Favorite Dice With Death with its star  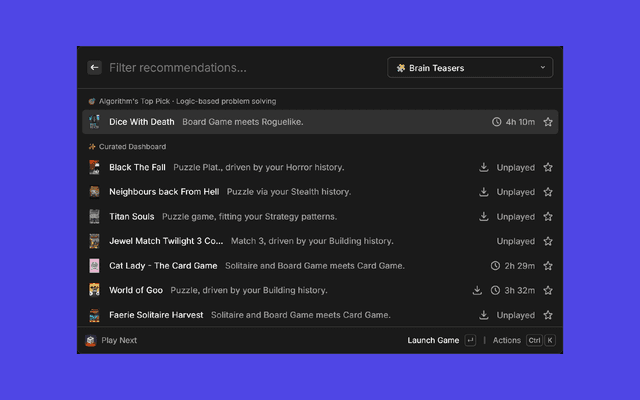tap(548, 122)
